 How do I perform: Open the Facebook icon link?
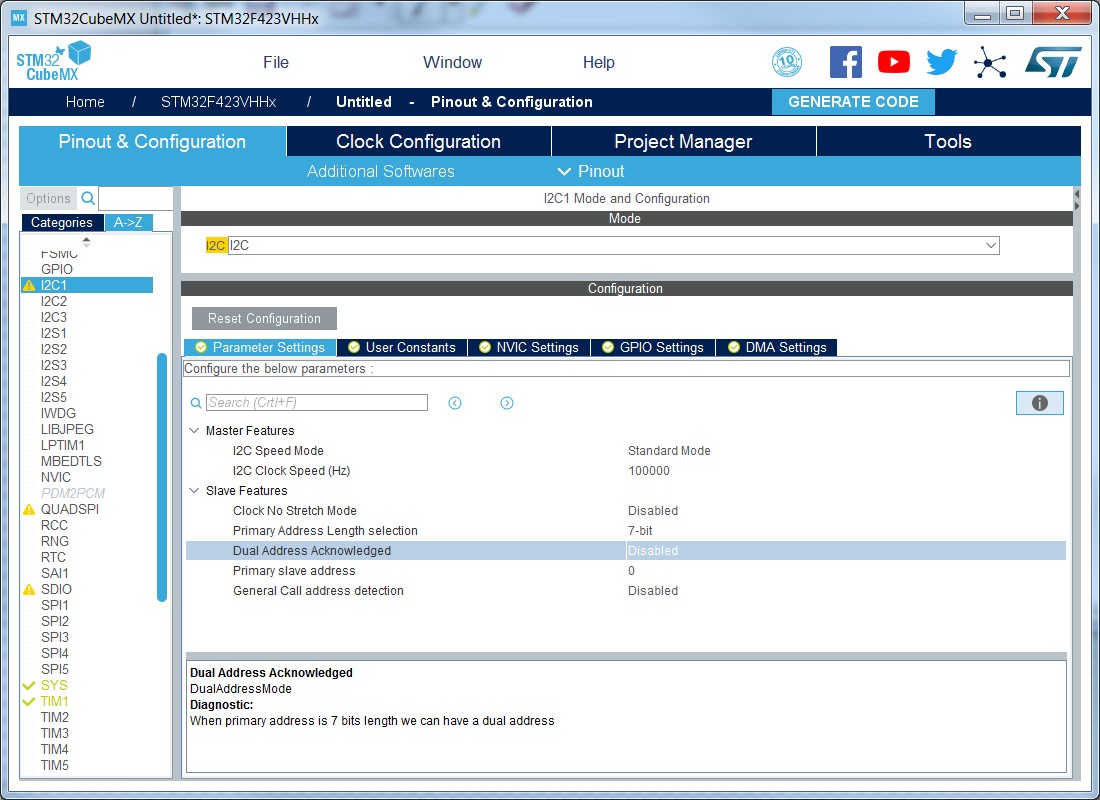click(845, 62)
